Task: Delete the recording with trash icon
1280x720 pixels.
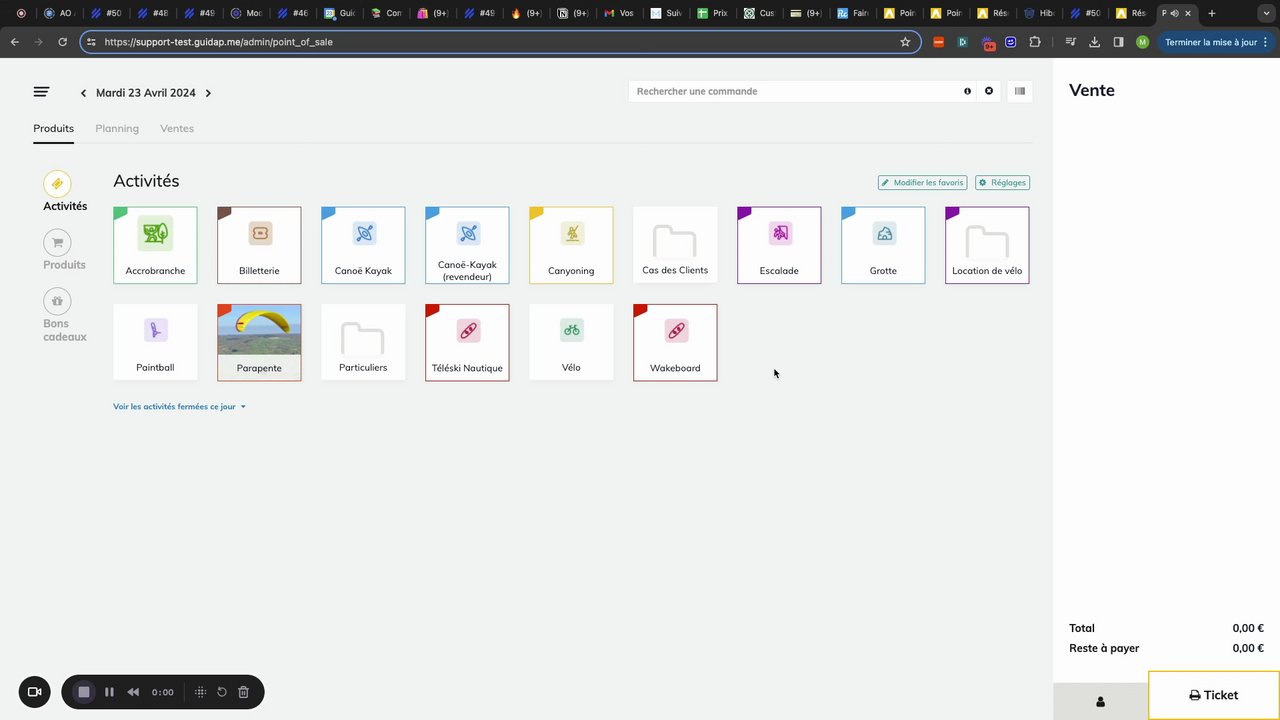Action: [243, 692]
